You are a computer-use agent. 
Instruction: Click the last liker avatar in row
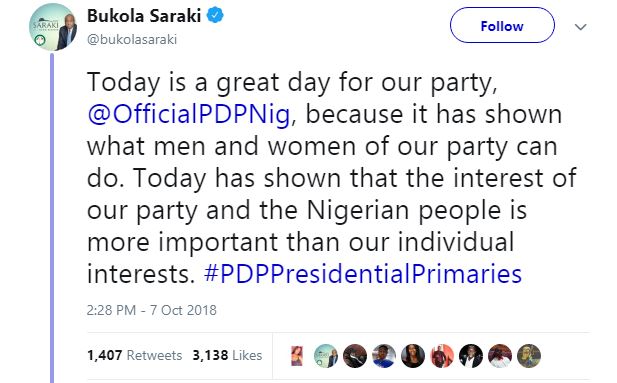click(529, 355)
